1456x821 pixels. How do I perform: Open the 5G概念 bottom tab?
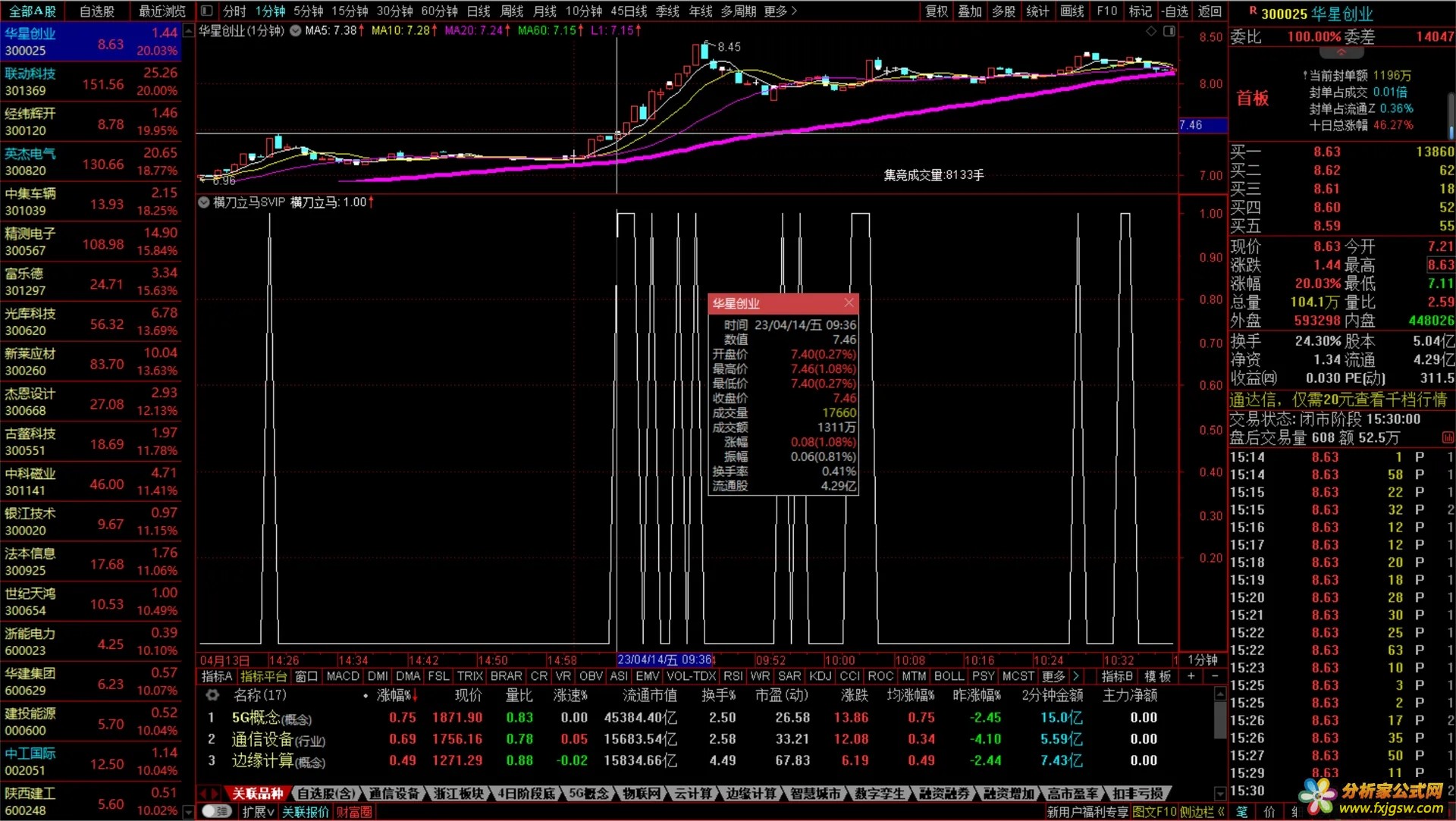click(x=588, y=793)
